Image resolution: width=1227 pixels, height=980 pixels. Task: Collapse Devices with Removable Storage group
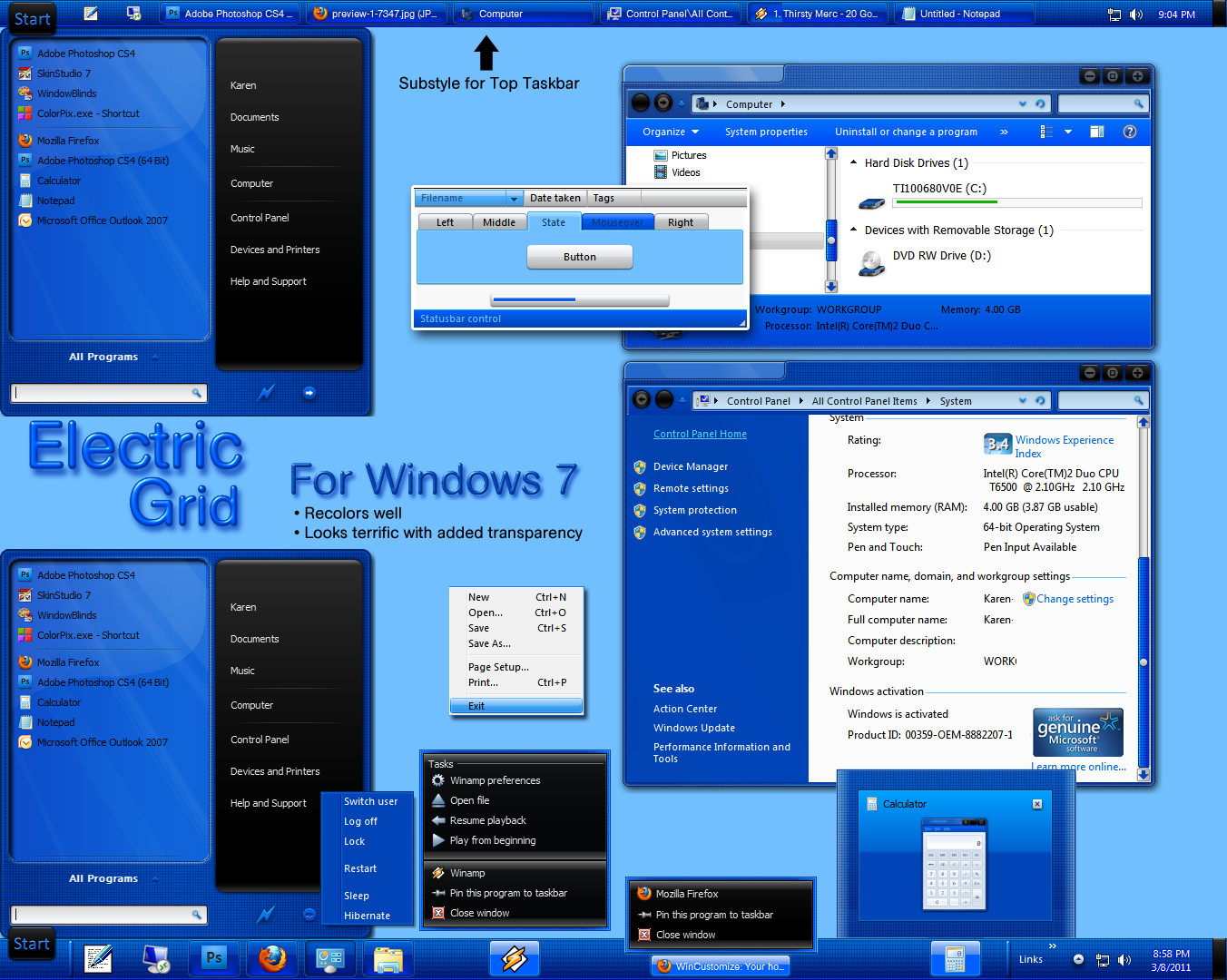point(853,230)
